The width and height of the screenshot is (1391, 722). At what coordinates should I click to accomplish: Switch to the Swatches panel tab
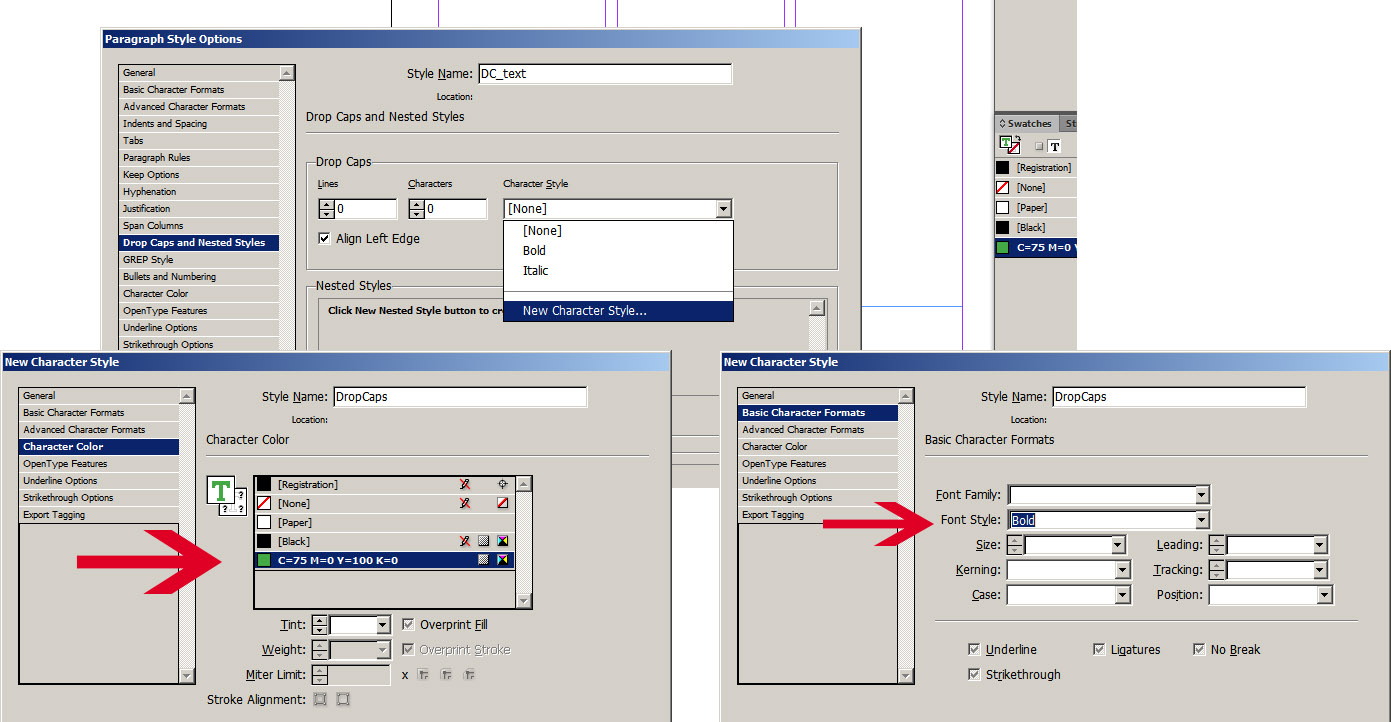[x=1029, y=124]
